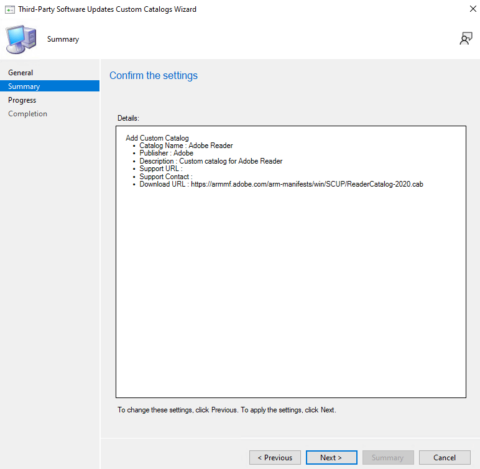The image size is (480, 469).
Task: Click the Description Custom catalog line
Action: pyautogui.click(x=211, y=161)
